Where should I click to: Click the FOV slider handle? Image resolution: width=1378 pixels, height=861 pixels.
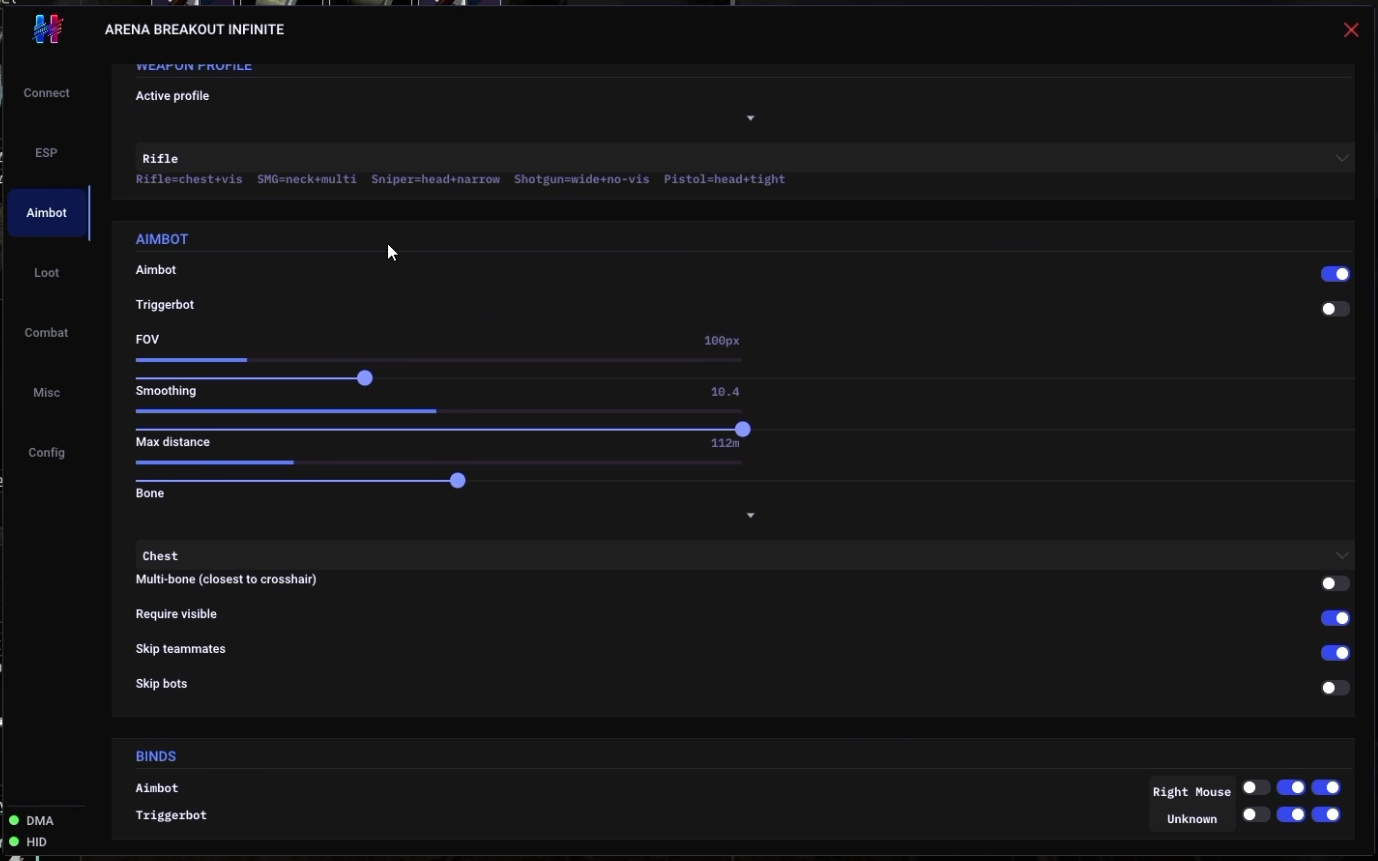pyautogui.click(x=365, y=378)
